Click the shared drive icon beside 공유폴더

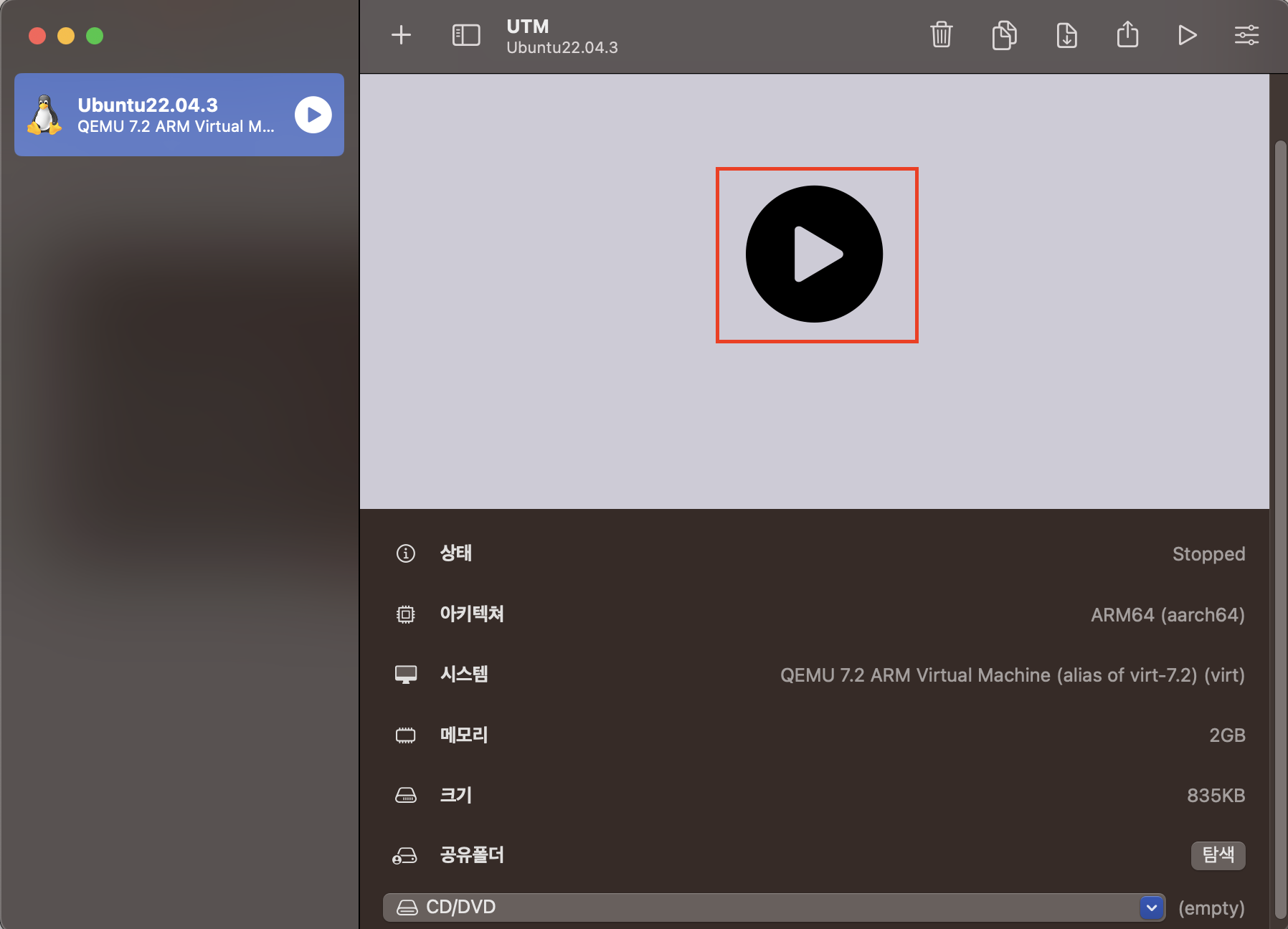(405, 856)
